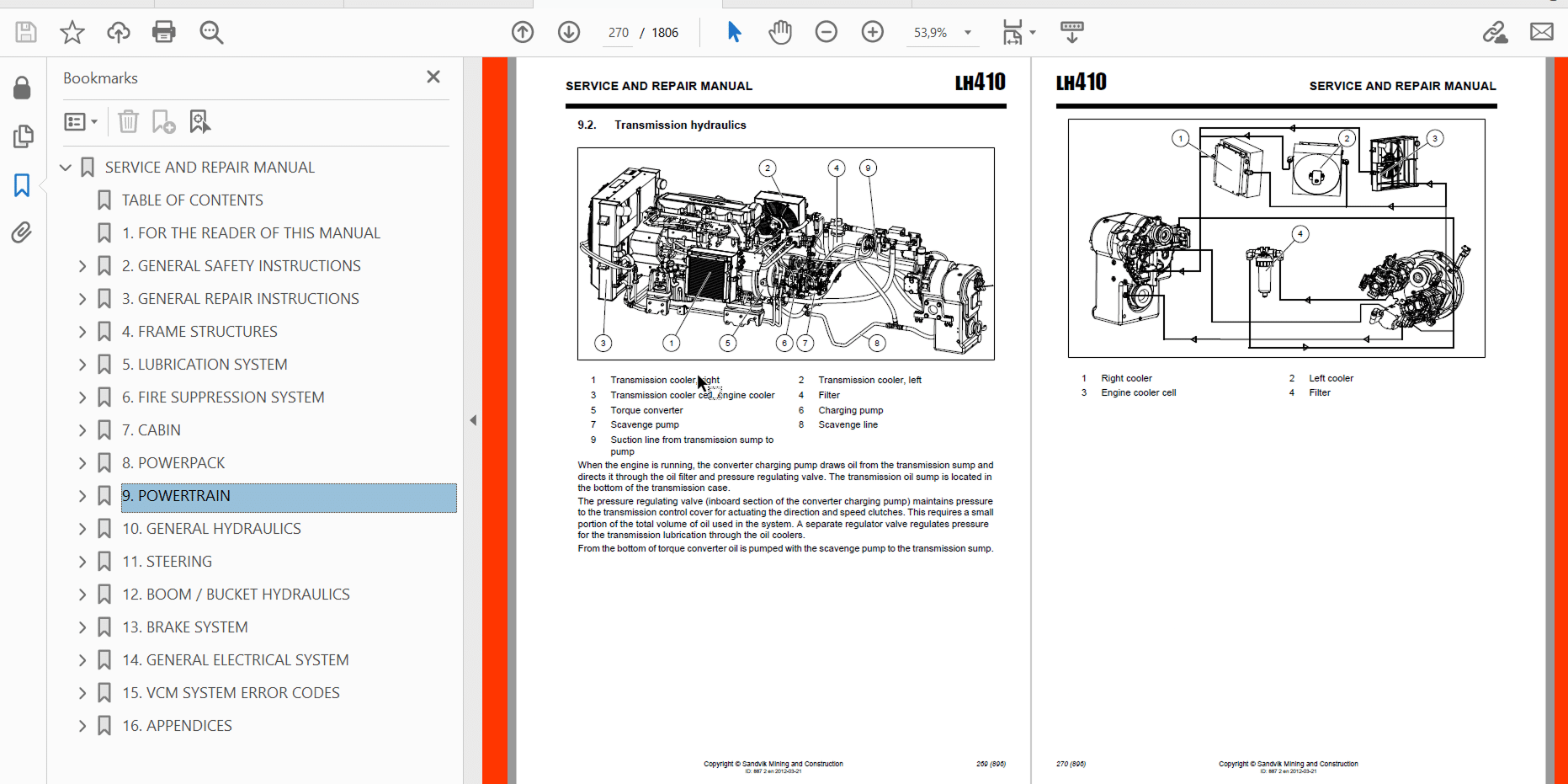Upload file to cloud storage
The height and width of the screenshot is (784, 1568).
point(119,33)
